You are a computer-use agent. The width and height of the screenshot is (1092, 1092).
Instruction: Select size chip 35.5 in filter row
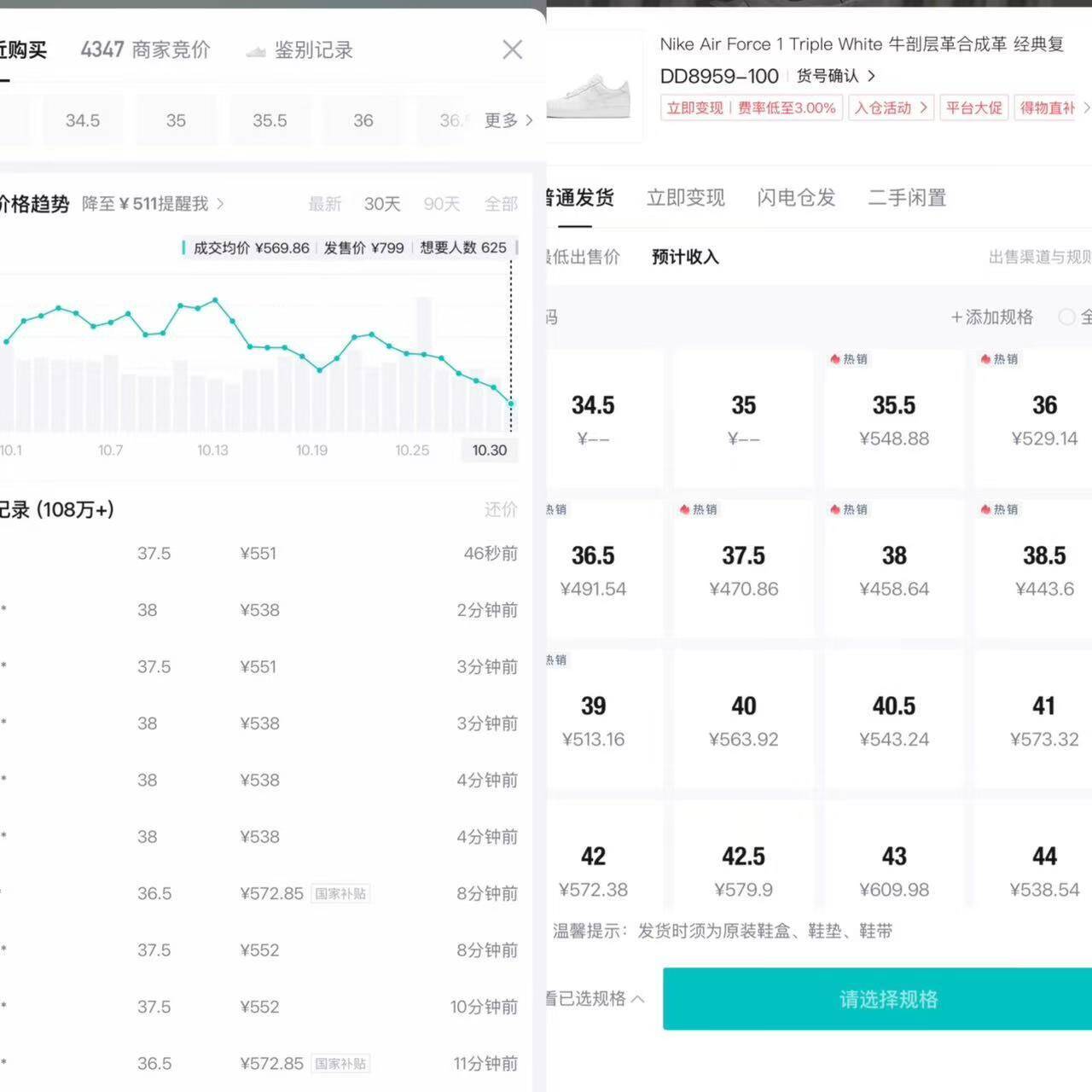tap(270, 120)
